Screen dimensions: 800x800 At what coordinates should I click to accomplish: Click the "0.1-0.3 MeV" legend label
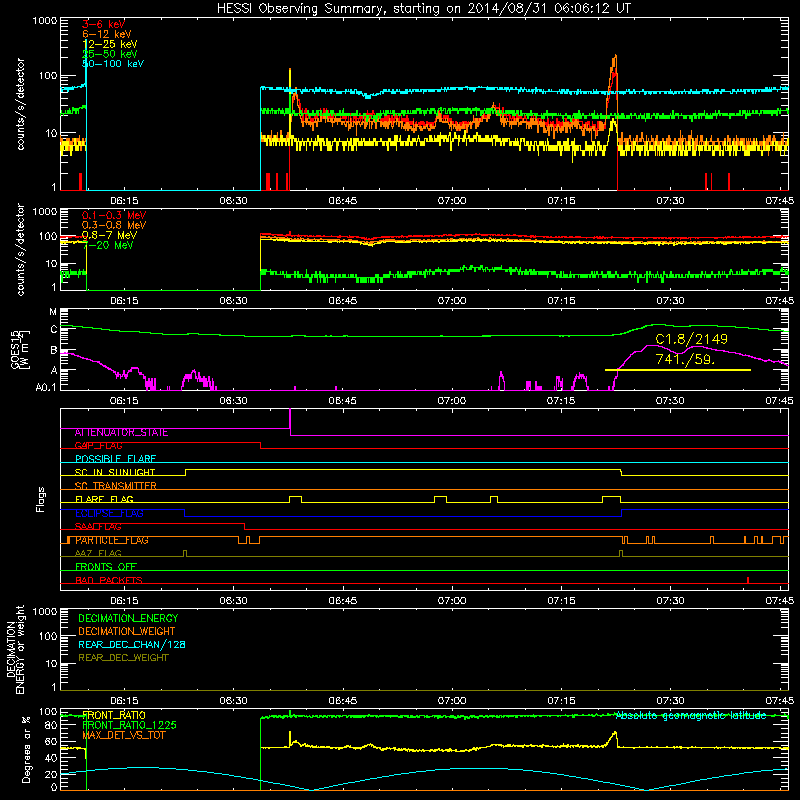point(114,215)
